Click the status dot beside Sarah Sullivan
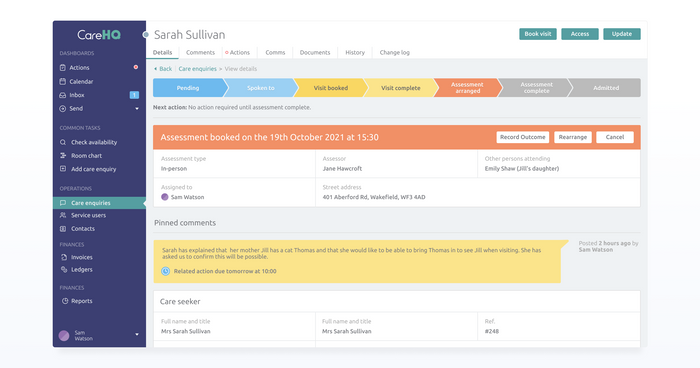Screen dimensions: 700x368 point(146,34)
